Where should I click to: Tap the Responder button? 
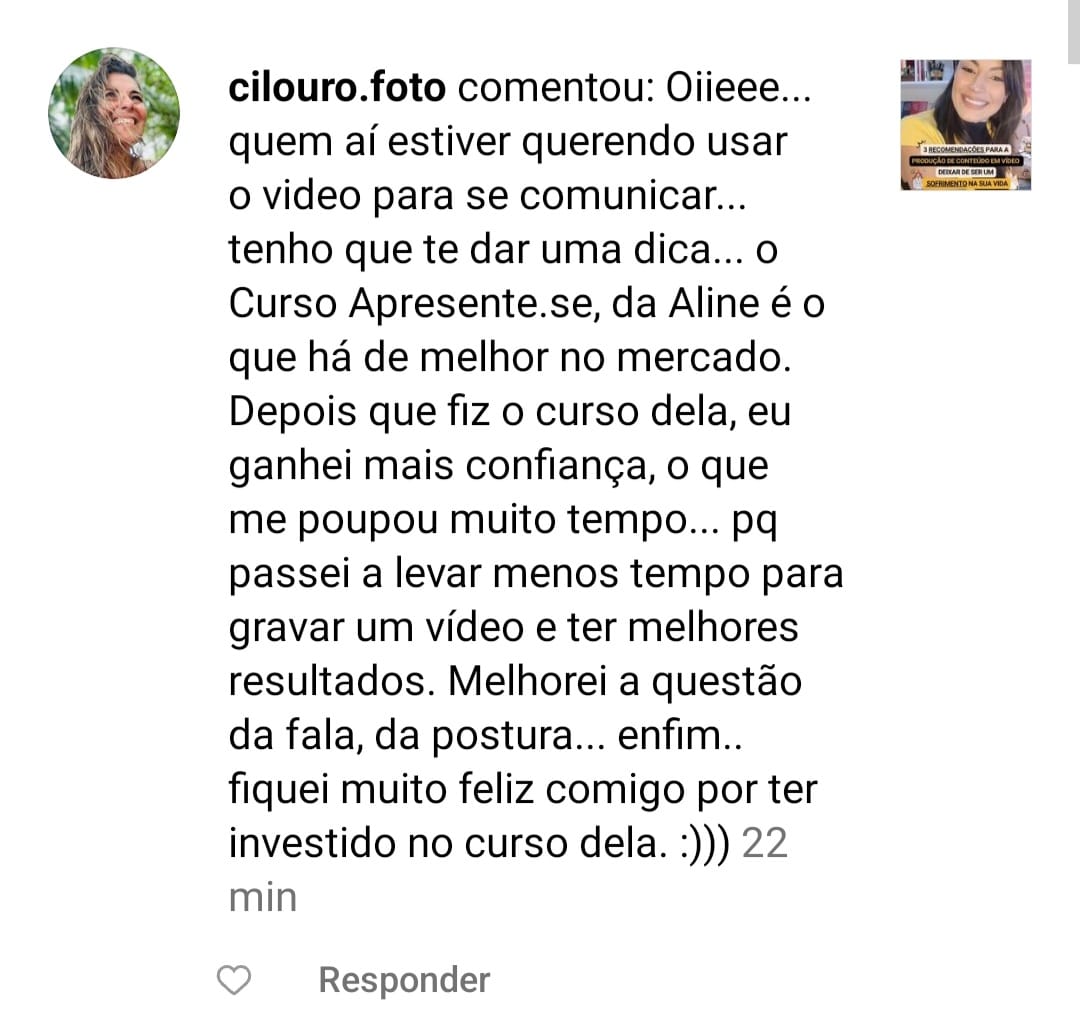tap(404, 979)
